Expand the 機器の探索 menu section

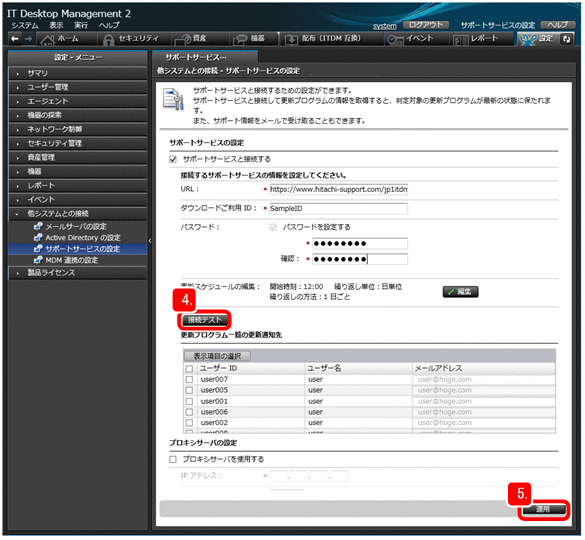pyautogui.click(x=78, y=115)
